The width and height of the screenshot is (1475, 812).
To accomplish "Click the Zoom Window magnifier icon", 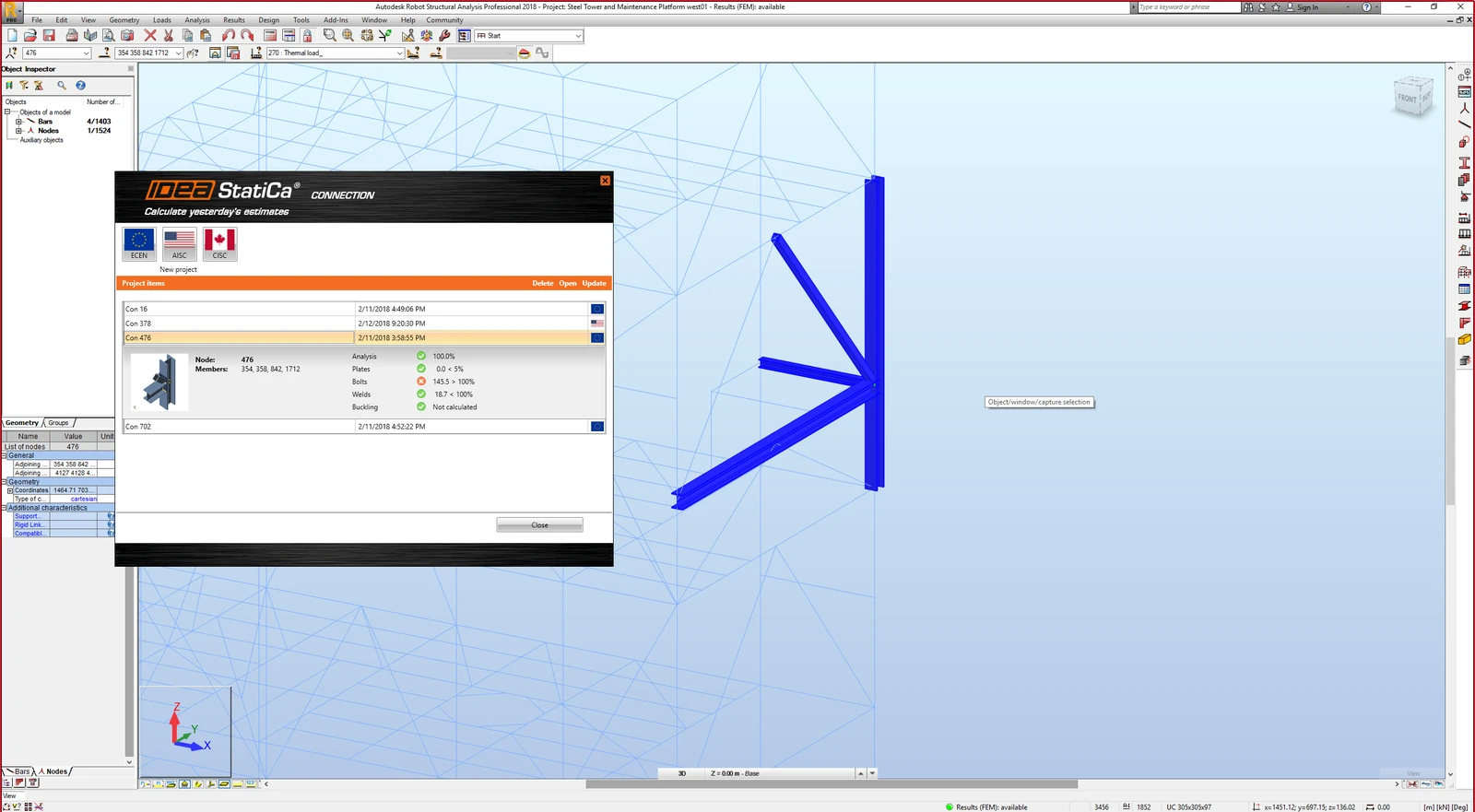I will (x=329, y=36).
